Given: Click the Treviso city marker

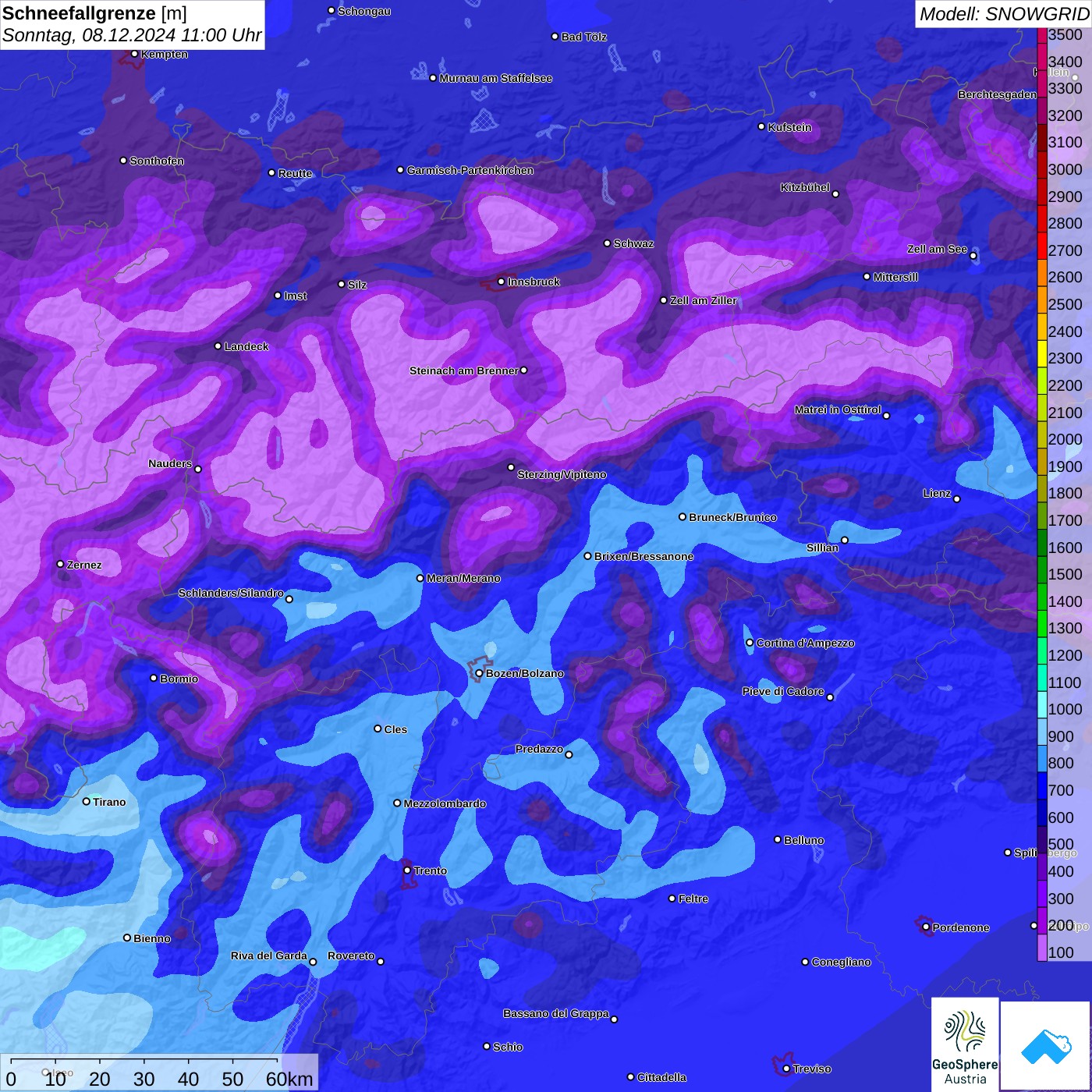Looking at the screenshot, I should [786, 1069].
